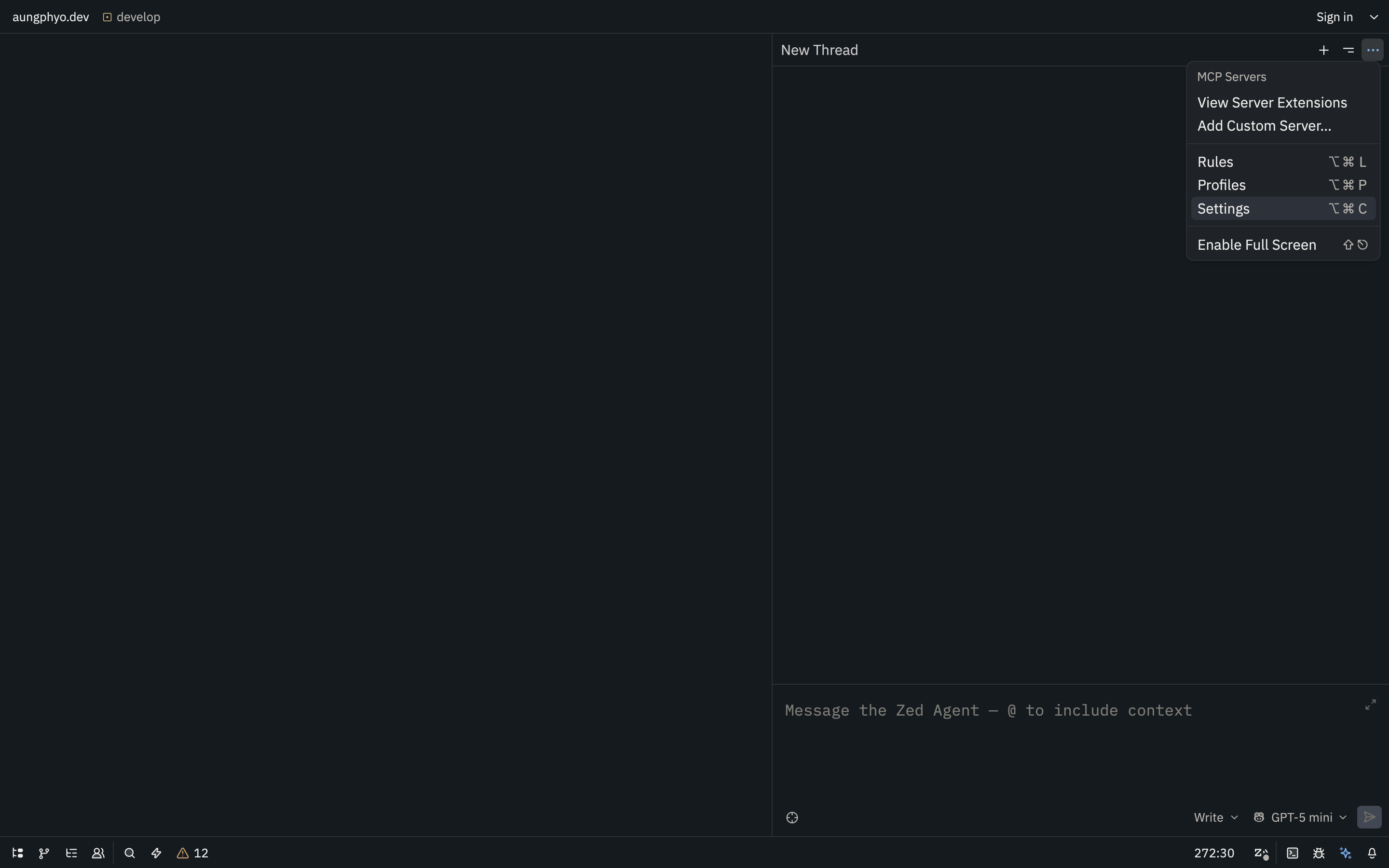Open the Write profile dropdown

pos(1216,817)
